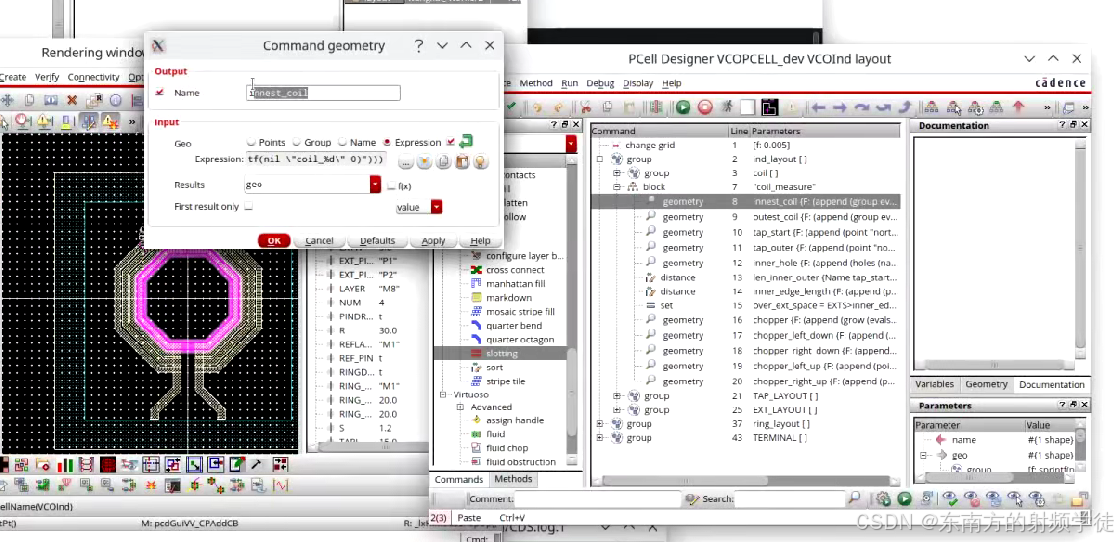
Task: Select the geometry row outest_coil on line 9
Action: [x=745, y=217]
